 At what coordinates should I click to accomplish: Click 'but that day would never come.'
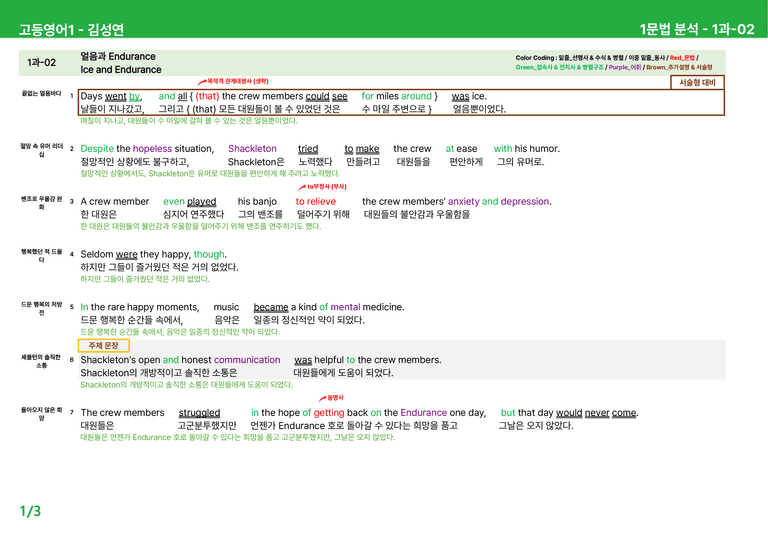coord(570,413)
